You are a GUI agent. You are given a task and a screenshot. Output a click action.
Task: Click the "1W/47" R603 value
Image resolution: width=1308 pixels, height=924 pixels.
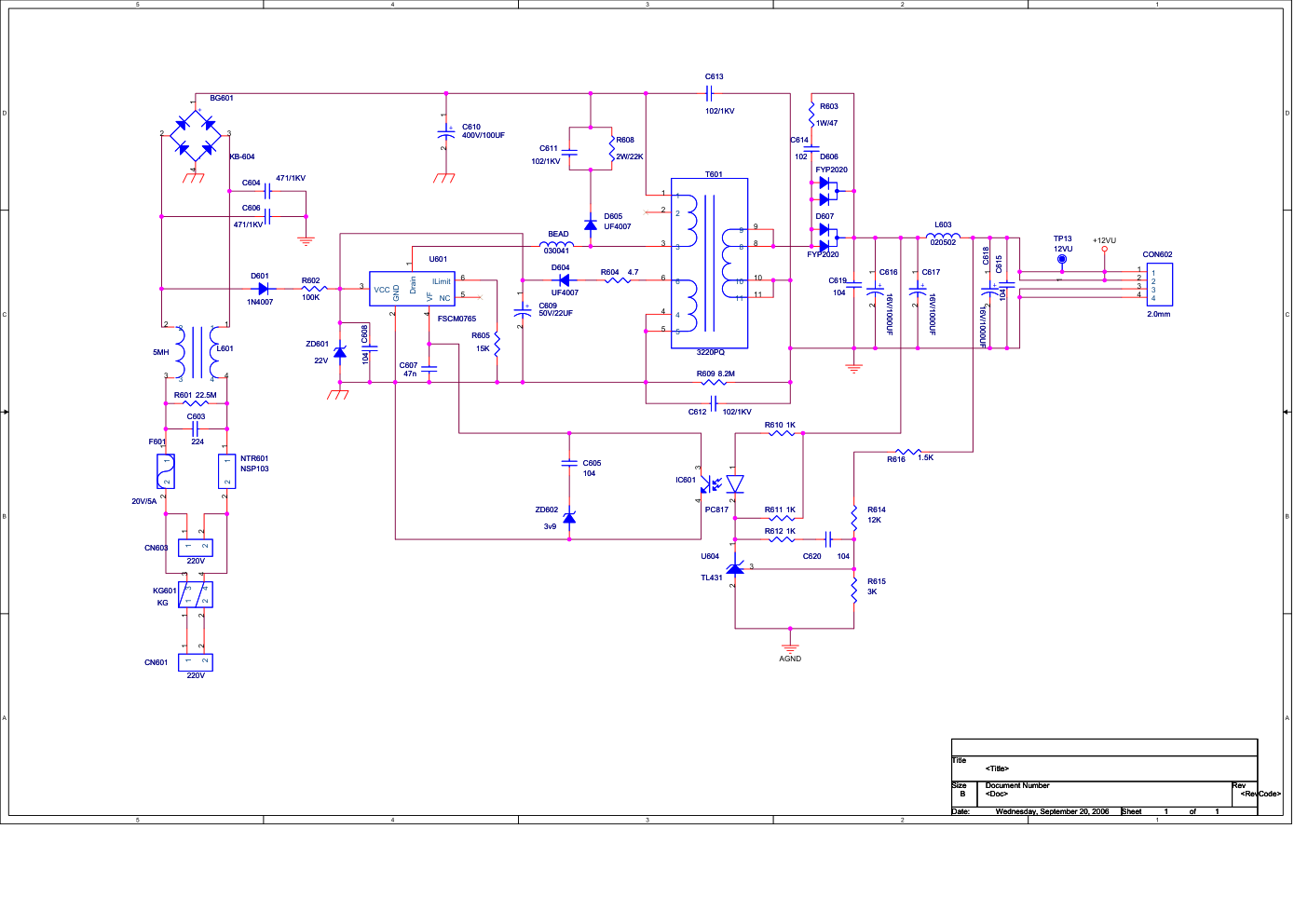coord(827,123)
